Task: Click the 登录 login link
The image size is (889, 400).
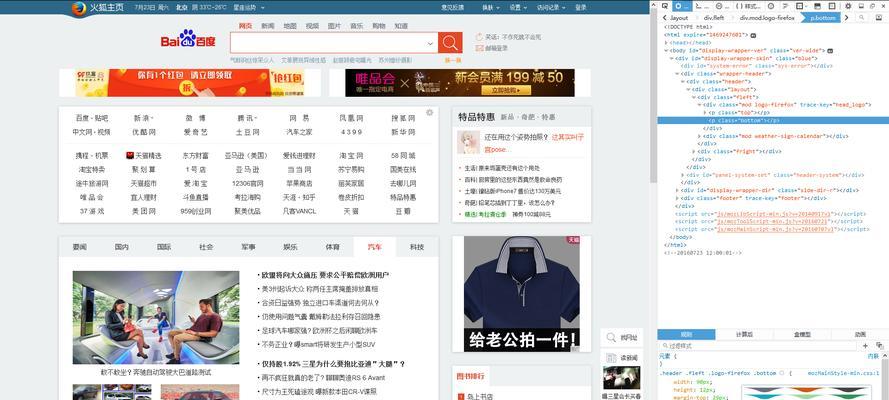Action: click(x=581, y=7)
